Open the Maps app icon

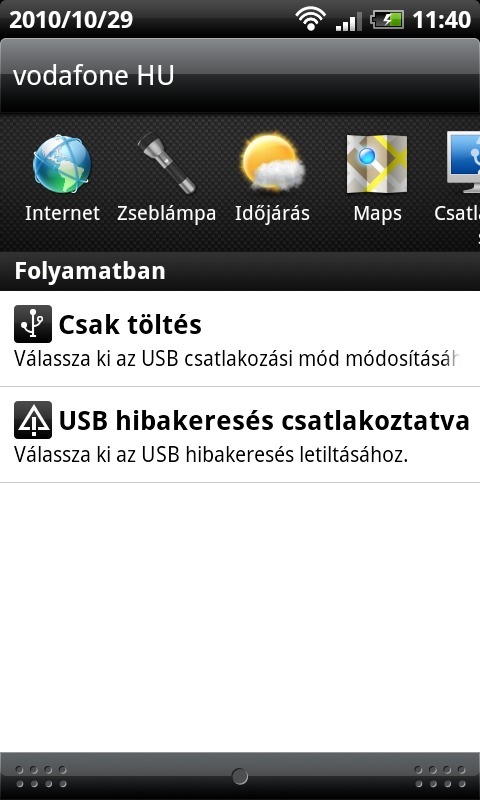point(377,164)
